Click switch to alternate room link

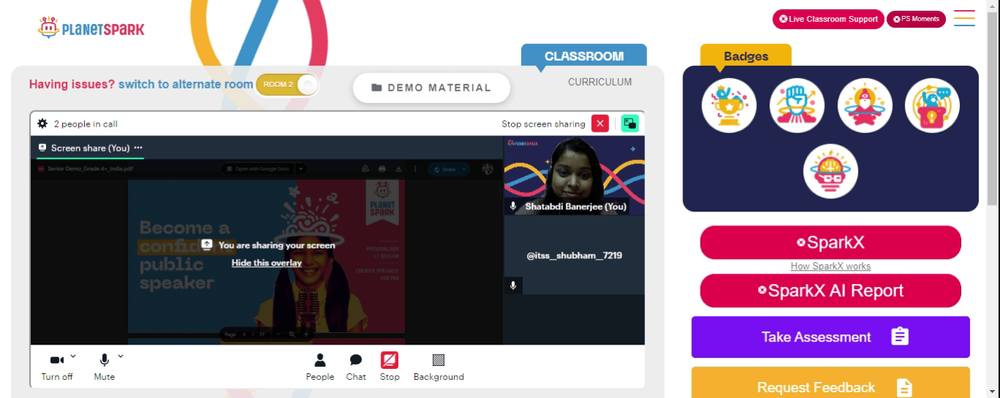click(x=186, y=84)
